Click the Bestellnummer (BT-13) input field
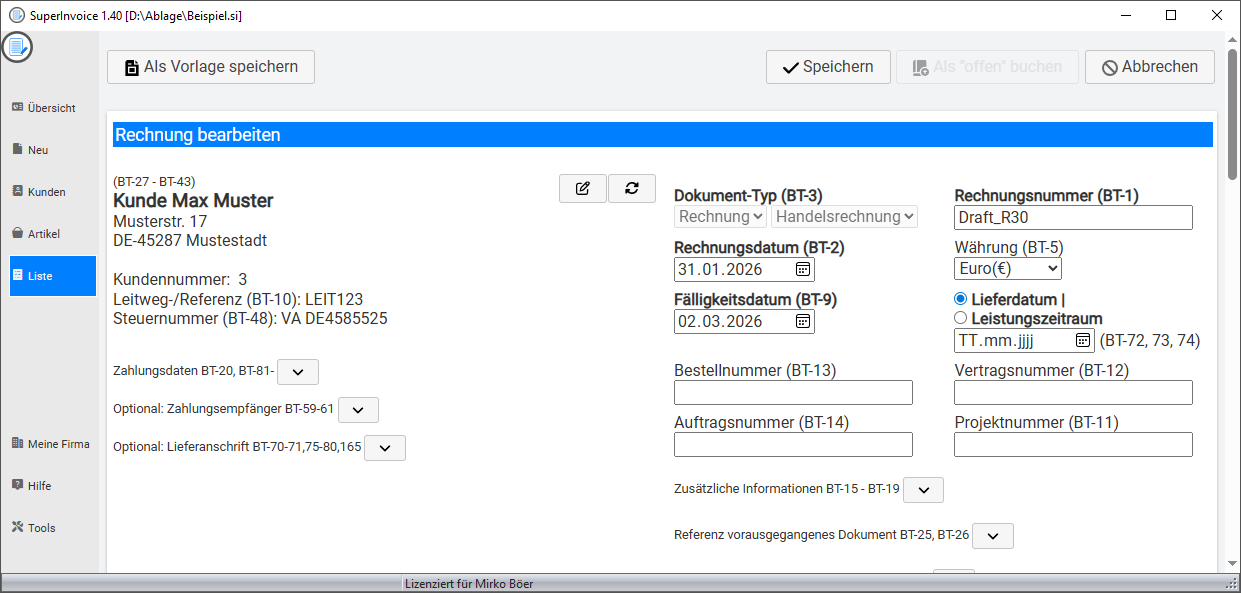1241x593 pixels. [793, 393]
